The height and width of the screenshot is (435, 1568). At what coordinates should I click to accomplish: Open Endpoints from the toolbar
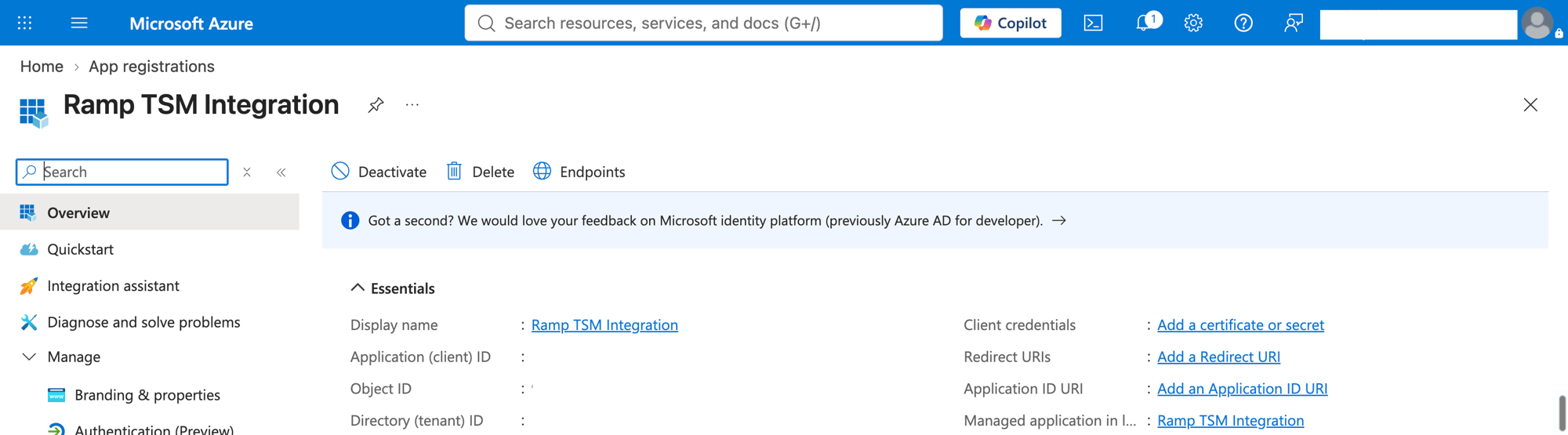tap(579, 172)
